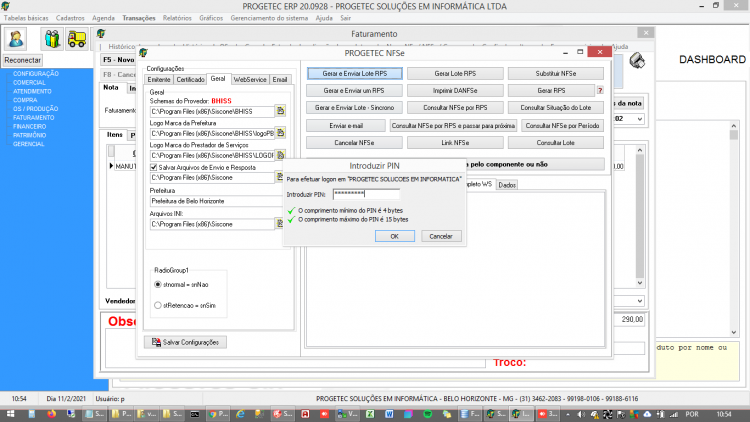The width and height of the screenshot is (750, 422).
Task: Click Salvar Configurações button
Action: point(185,342)
